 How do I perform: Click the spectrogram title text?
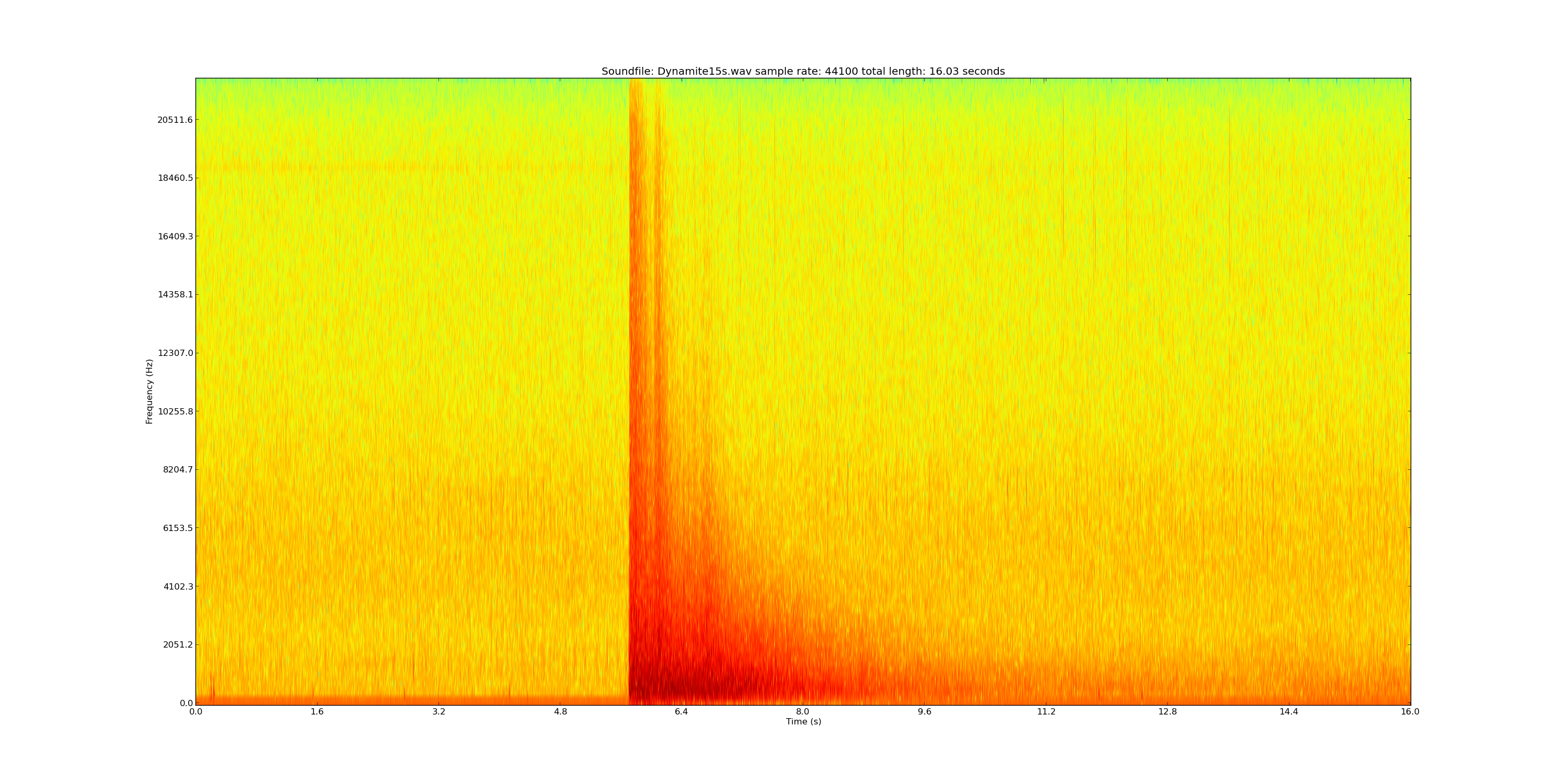[803, 71]
